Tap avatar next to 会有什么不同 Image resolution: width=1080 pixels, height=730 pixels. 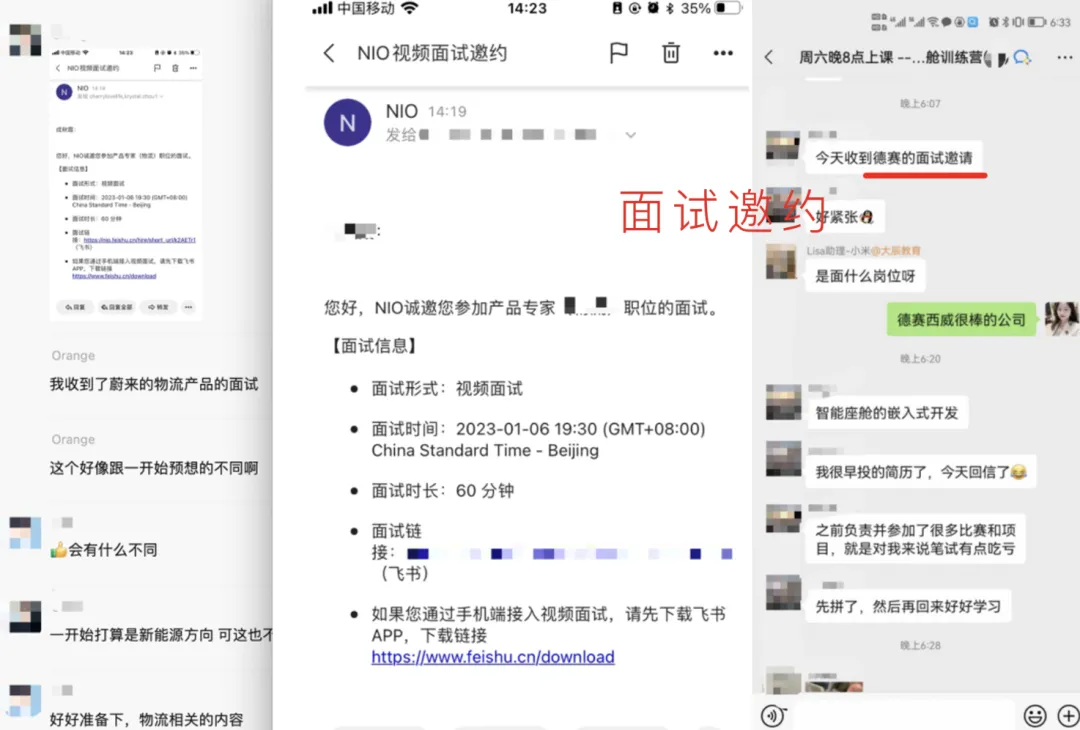(25, 533)
